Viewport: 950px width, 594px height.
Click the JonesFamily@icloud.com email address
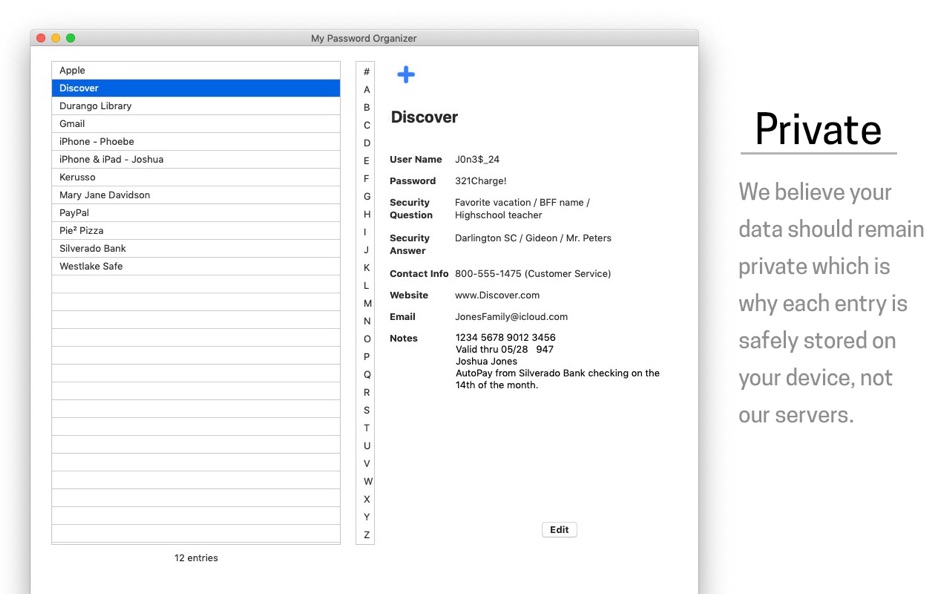coord(512,317)
